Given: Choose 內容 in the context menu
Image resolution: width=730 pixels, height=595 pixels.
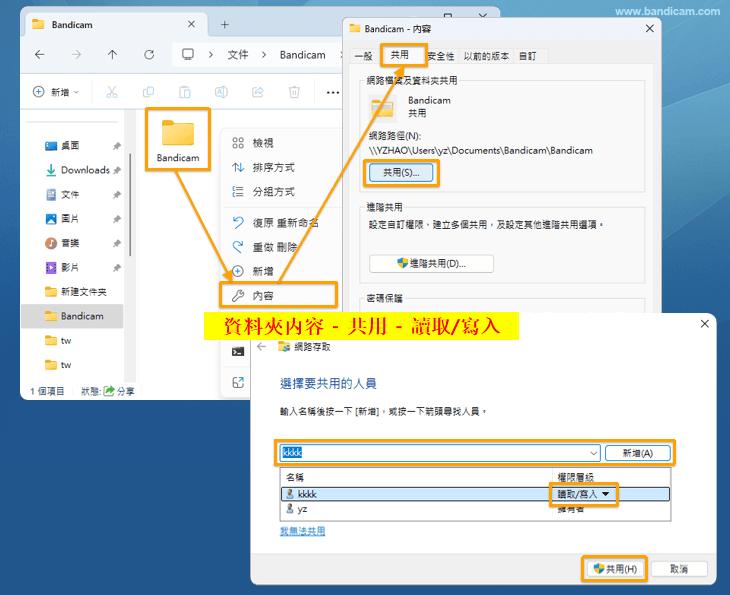Looking at the screenshot, I should [x=278, y=296].
